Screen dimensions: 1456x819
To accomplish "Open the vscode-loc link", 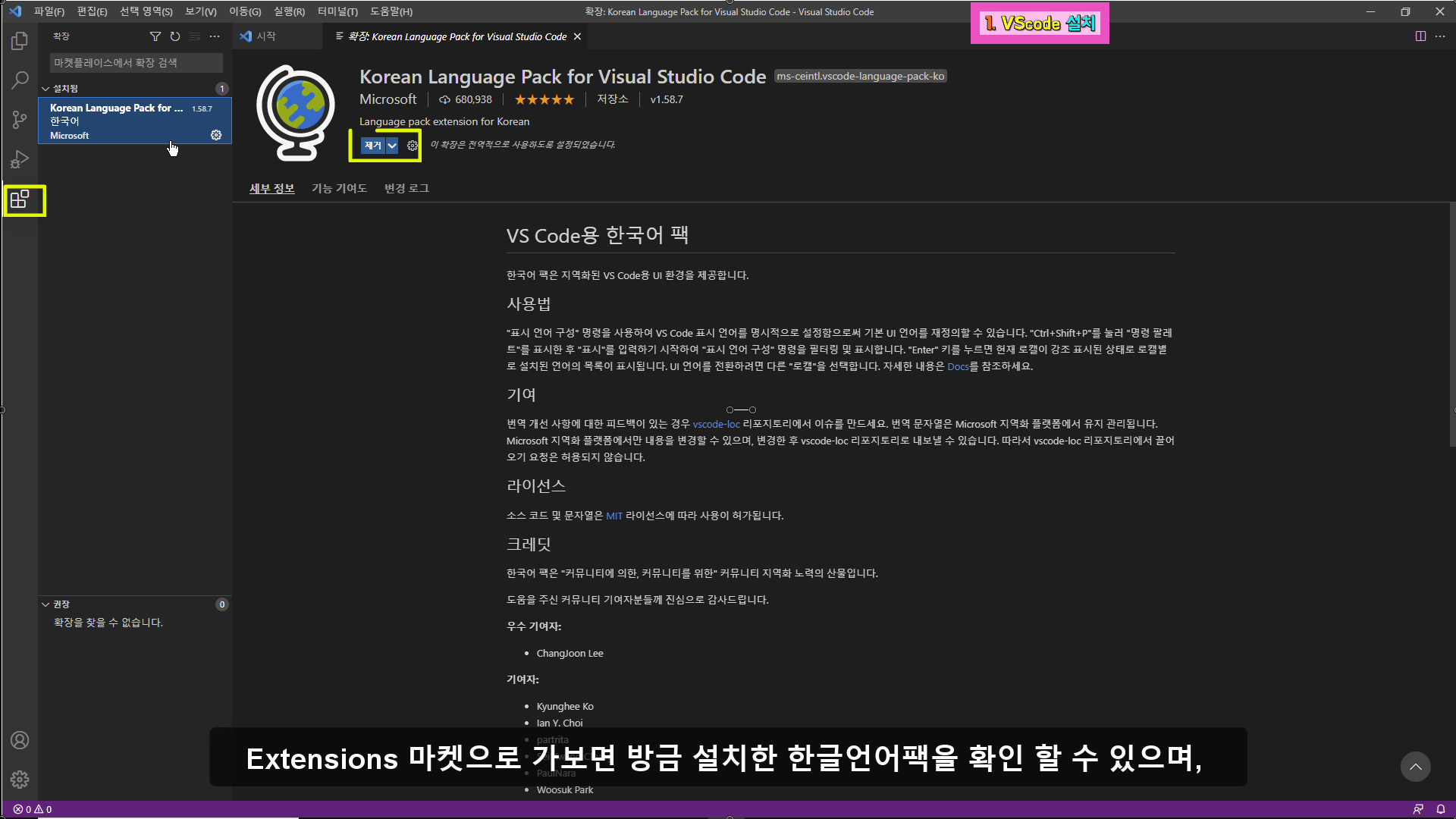I will tap(716, 424).
